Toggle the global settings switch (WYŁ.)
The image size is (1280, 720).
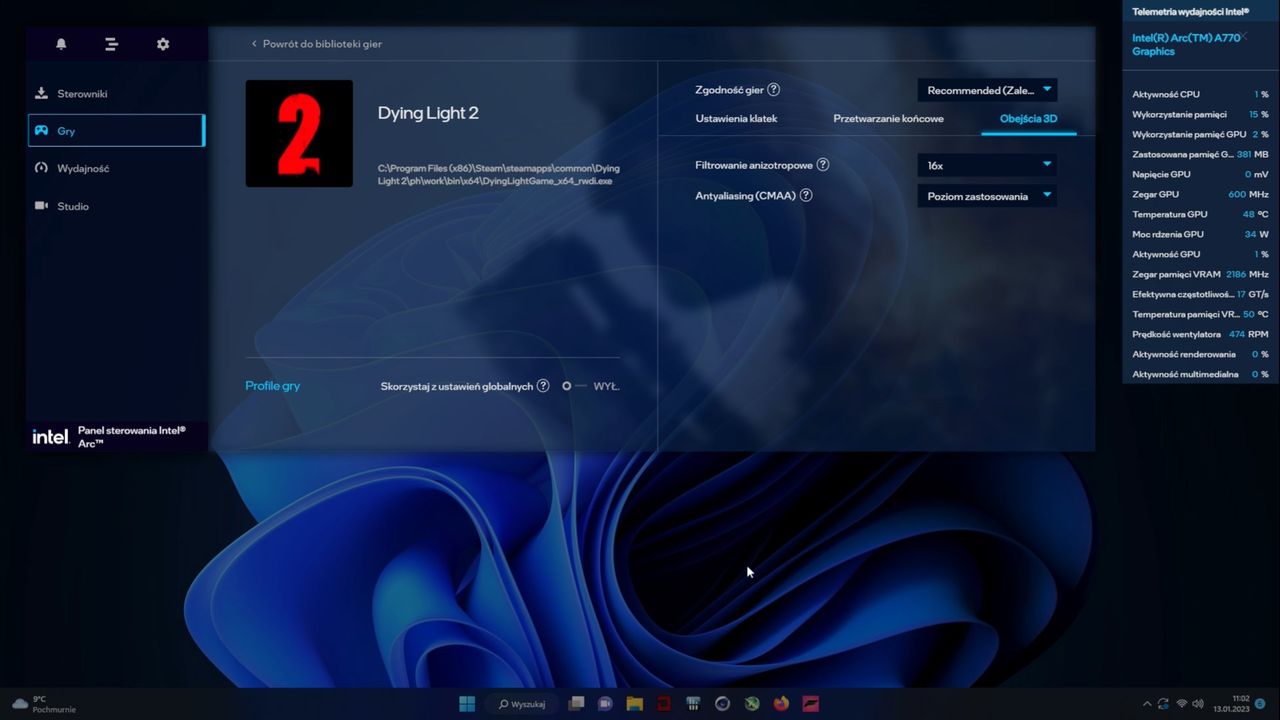[574, 386]
